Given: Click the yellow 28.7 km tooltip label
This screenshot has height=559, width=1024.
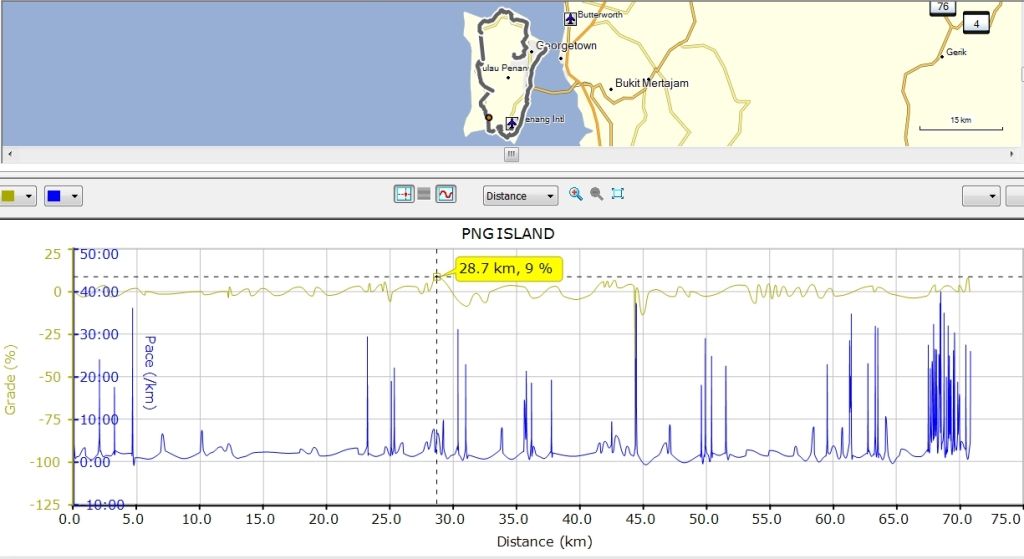Looking at the screenshot, I should pyautogui.click(x=510, y=268).
